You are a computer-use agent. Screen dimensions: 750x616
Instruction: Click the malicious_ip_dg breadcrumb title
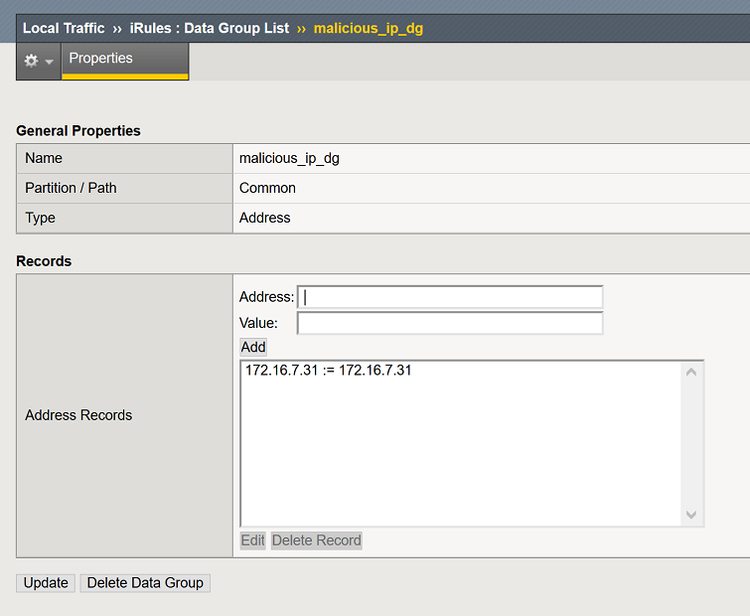(x=368, y=28)
